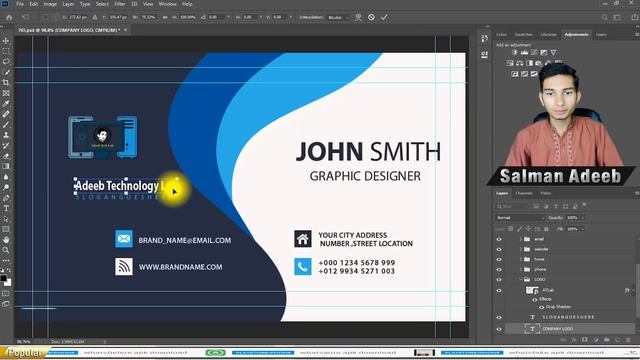Click the COMPANY LOGO layer thumbnail

tap(532, 329)
